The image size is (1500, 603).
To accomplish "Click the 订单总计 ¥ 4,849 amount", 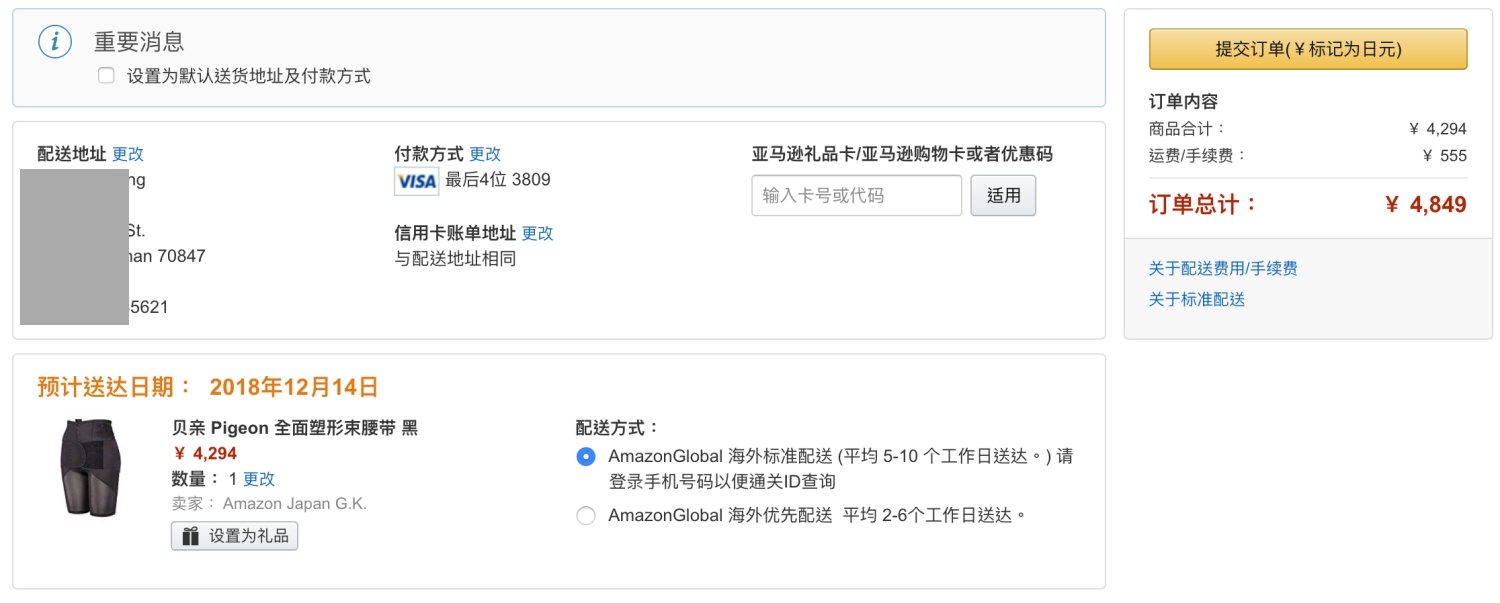I will click(x=1425, y=205).
